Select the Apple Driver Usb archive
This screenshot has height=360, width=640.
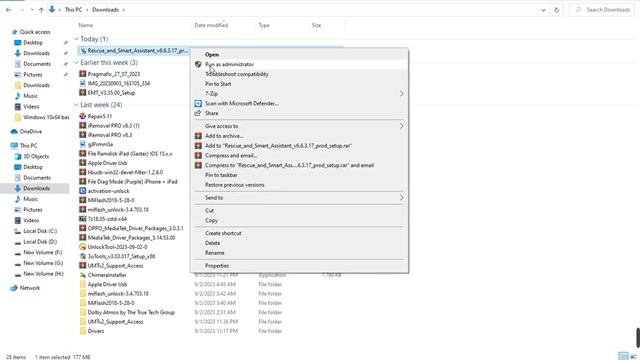coord(107,163)
